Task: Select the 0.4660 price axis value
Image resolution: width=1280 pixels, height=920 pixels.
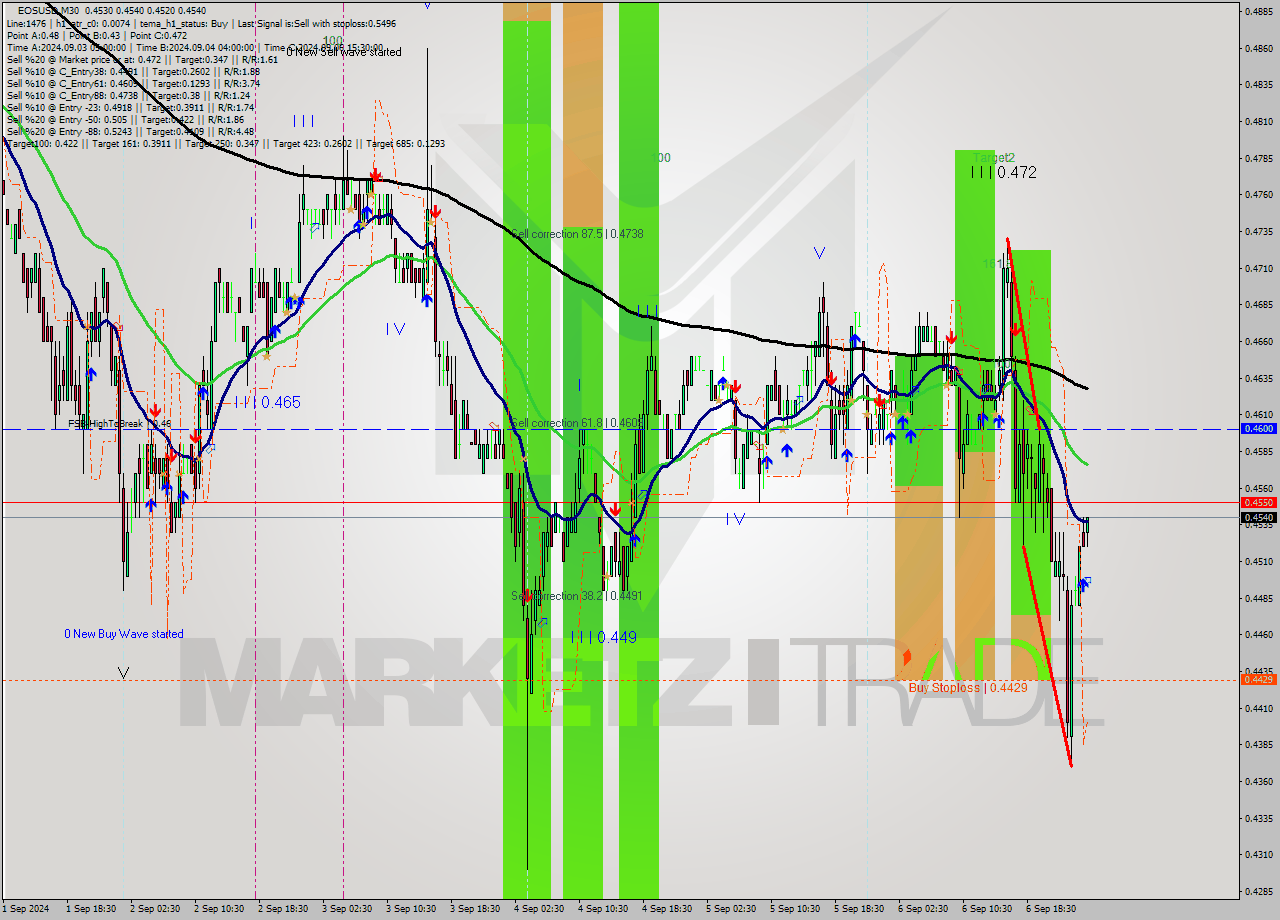Action: click(x=1258, y=342)
